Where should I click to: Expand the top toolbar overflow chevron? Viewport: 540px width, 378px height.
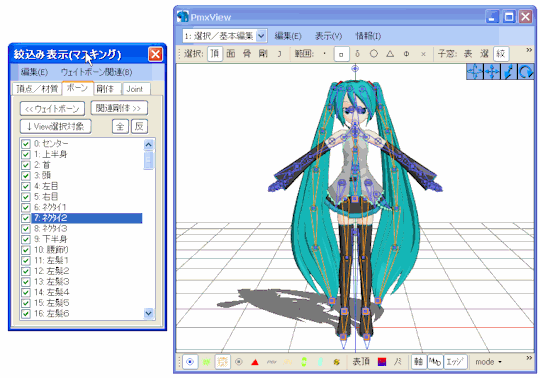(x=529, y=50)
